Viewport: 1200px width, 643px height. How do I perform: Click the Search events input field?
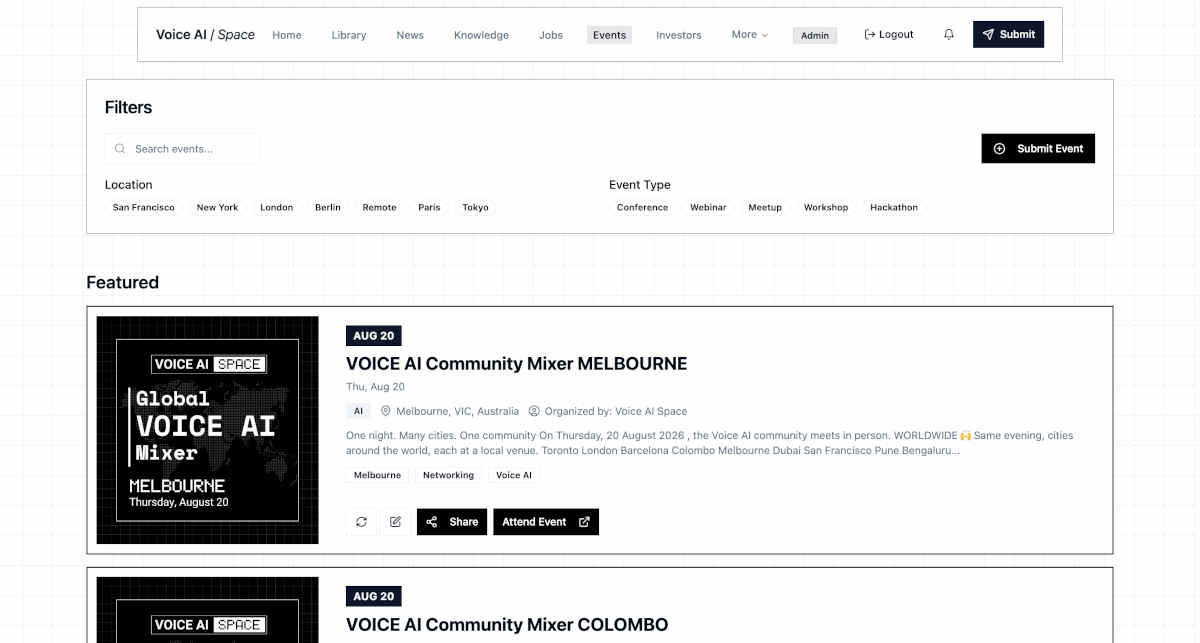point(182,149)
